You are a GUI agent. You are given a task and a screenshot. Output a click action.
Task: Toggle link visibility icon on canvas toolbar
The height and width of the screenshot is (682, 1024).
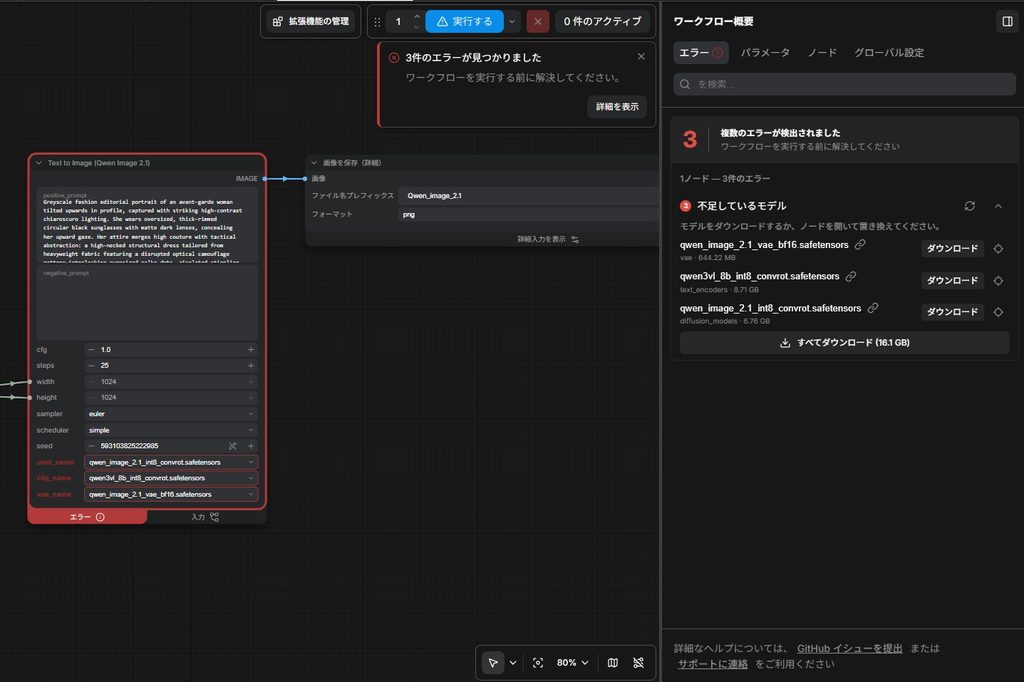click(x=639, y=662)
